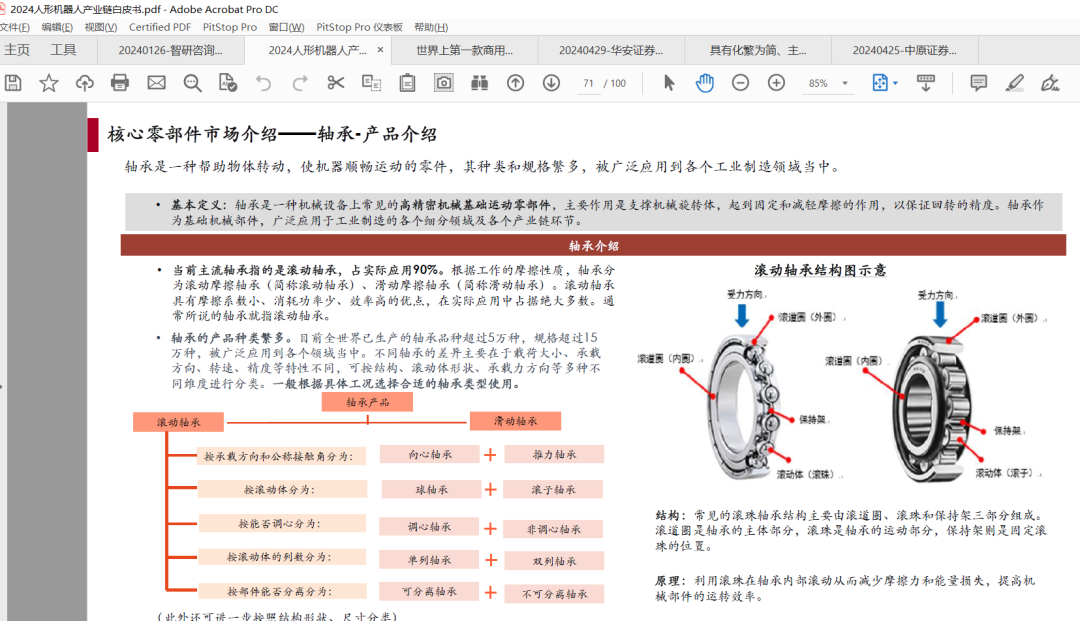Activate the arrow selection tool
Viewport: 1080px width, 621px height.
pos(669,83)
